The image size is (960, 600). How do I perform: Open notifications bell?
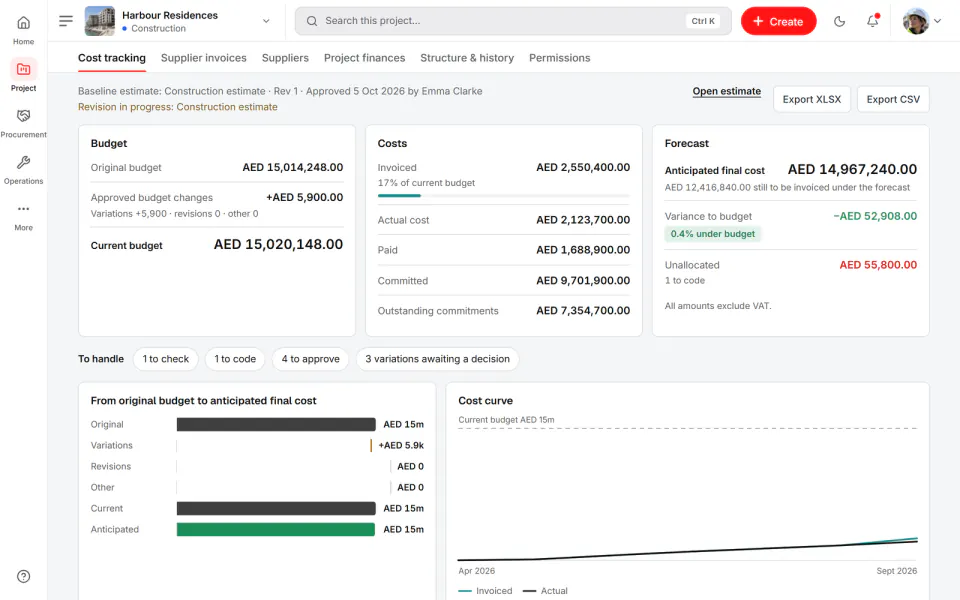[x=872, y=21]
